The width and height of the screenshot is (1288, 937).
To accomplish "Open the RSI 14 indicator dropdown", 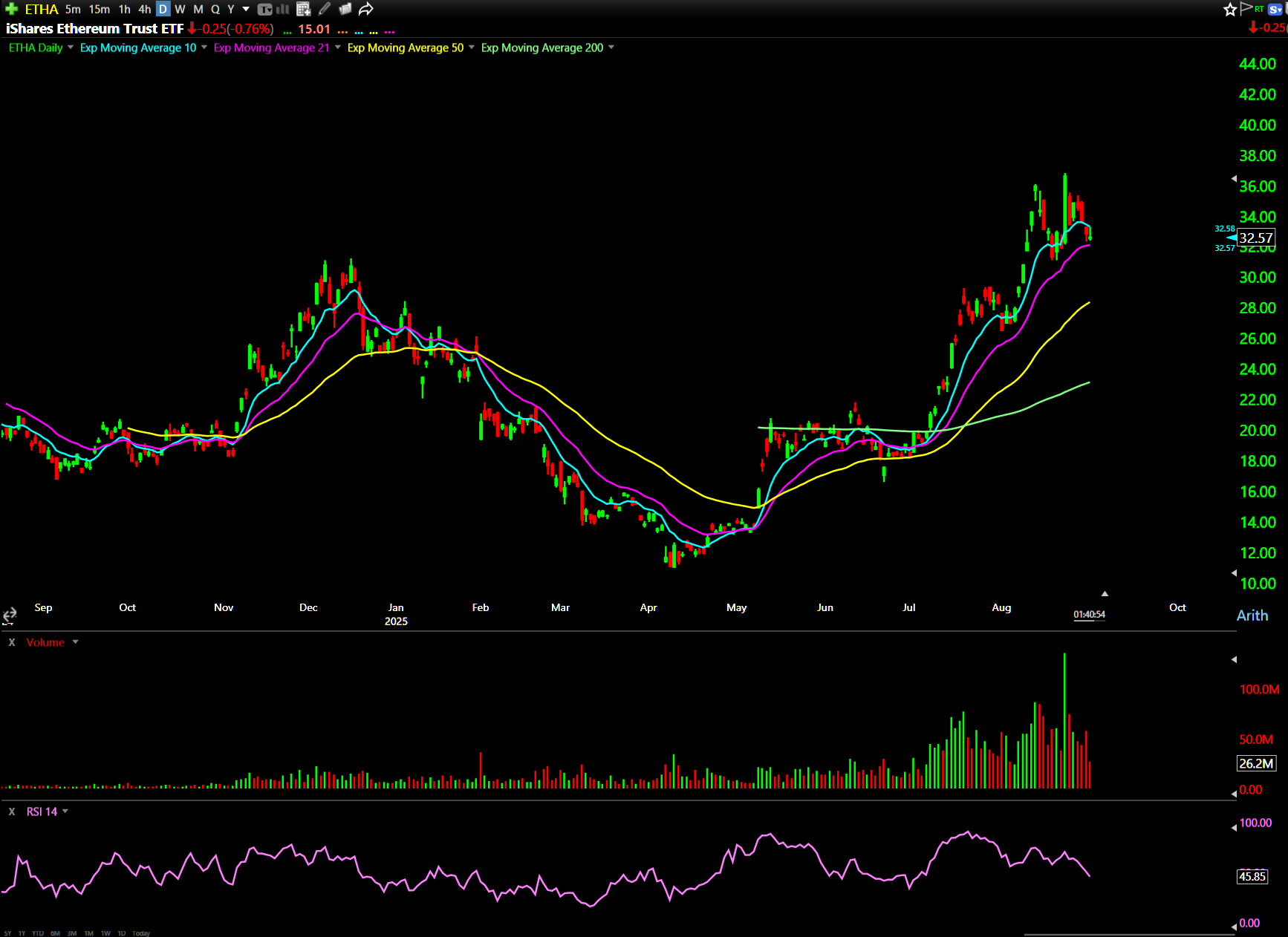I will coord(65,812).
